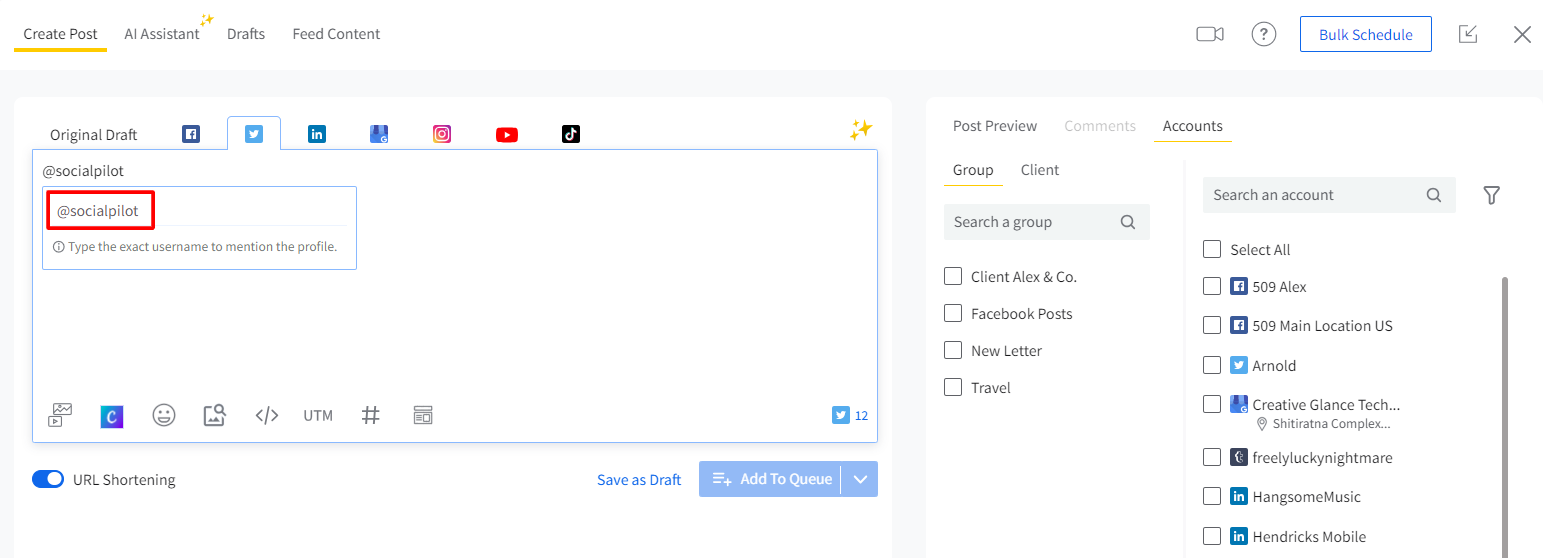
Task: Expand the Add To Queue dropdown arrow
Action: click(860, 480)
